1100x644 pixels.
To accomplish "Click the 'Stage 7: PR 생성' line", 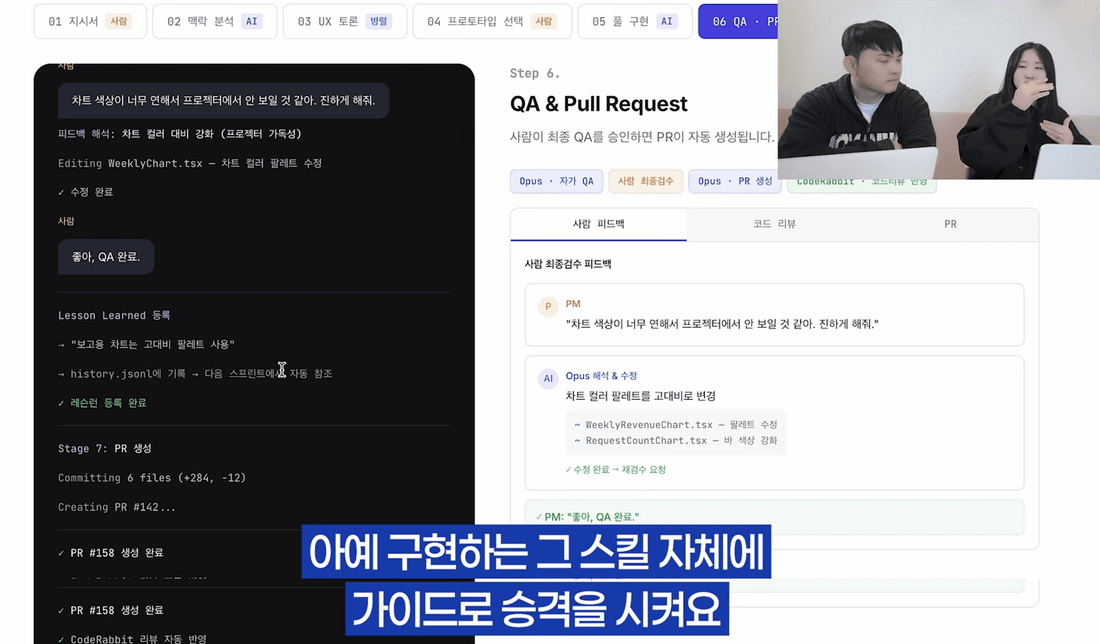I will click(x=105, y=448).
